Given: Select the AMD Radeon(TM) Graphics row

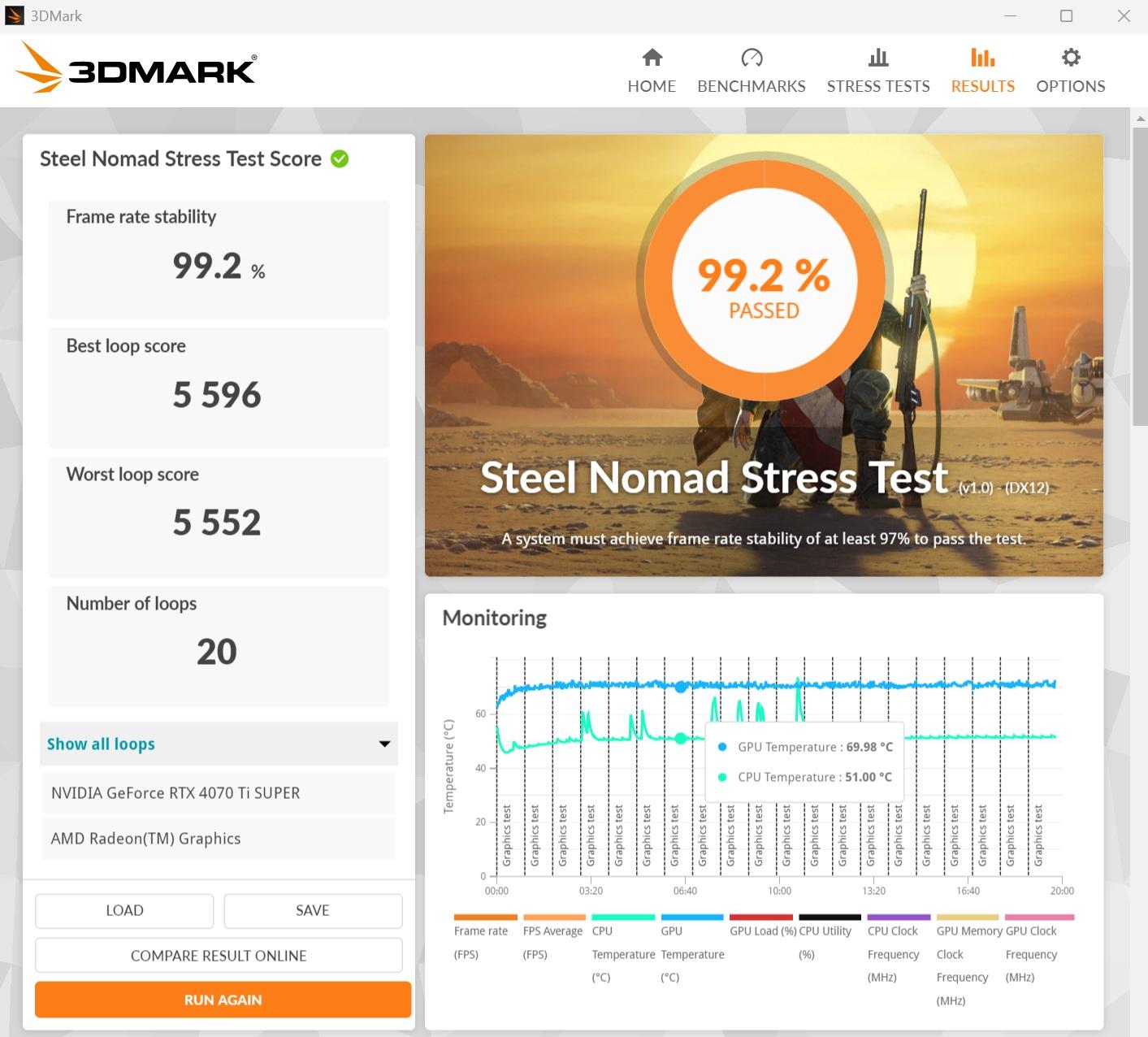Looking at the screenshot, I should click(x=219, y=839).
